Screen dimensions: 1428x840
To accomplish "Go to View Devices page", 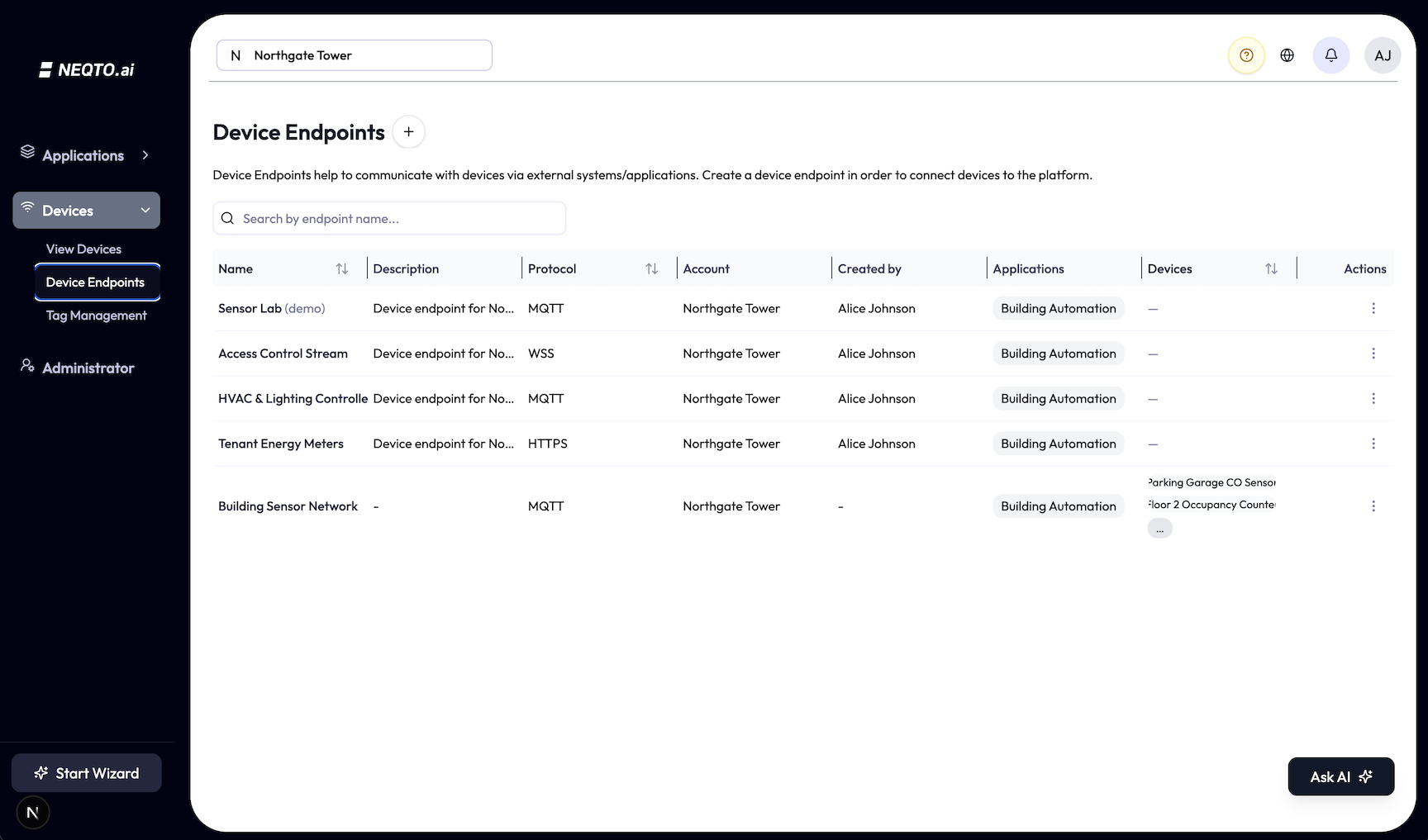I will pyautogui.click(x=83, y=249).
